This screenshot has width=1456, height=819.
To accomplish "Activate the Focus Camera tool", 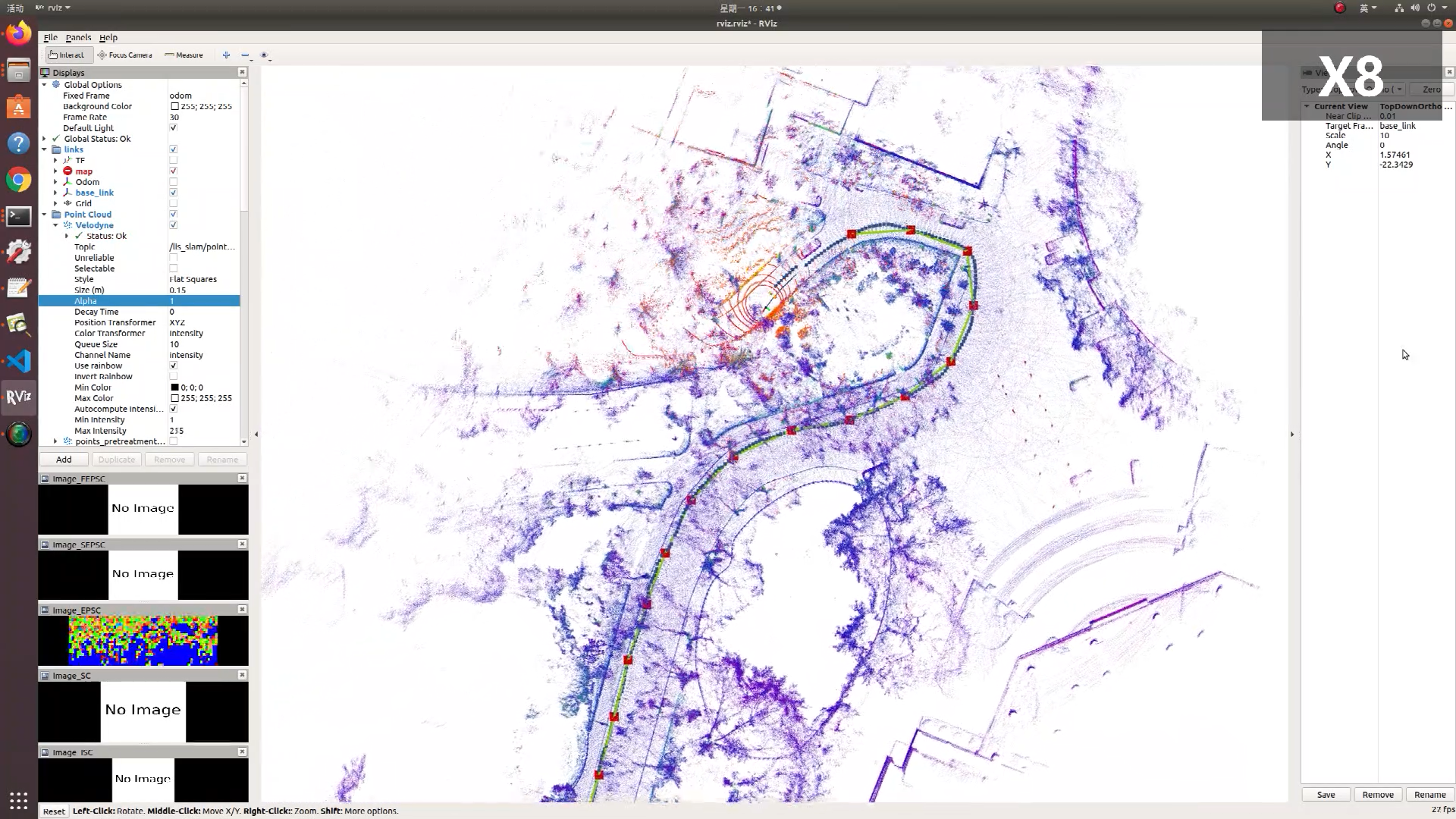I will pyautogui.click(x=125, y=55).
